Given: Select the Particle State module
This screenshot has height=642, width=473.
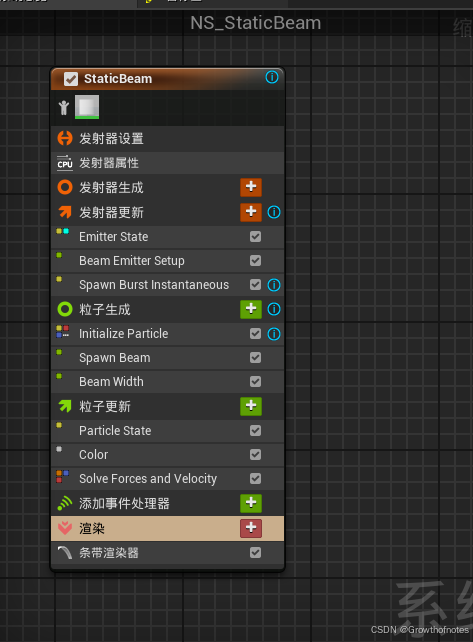Looking at the screenshot, I should 167,431.
